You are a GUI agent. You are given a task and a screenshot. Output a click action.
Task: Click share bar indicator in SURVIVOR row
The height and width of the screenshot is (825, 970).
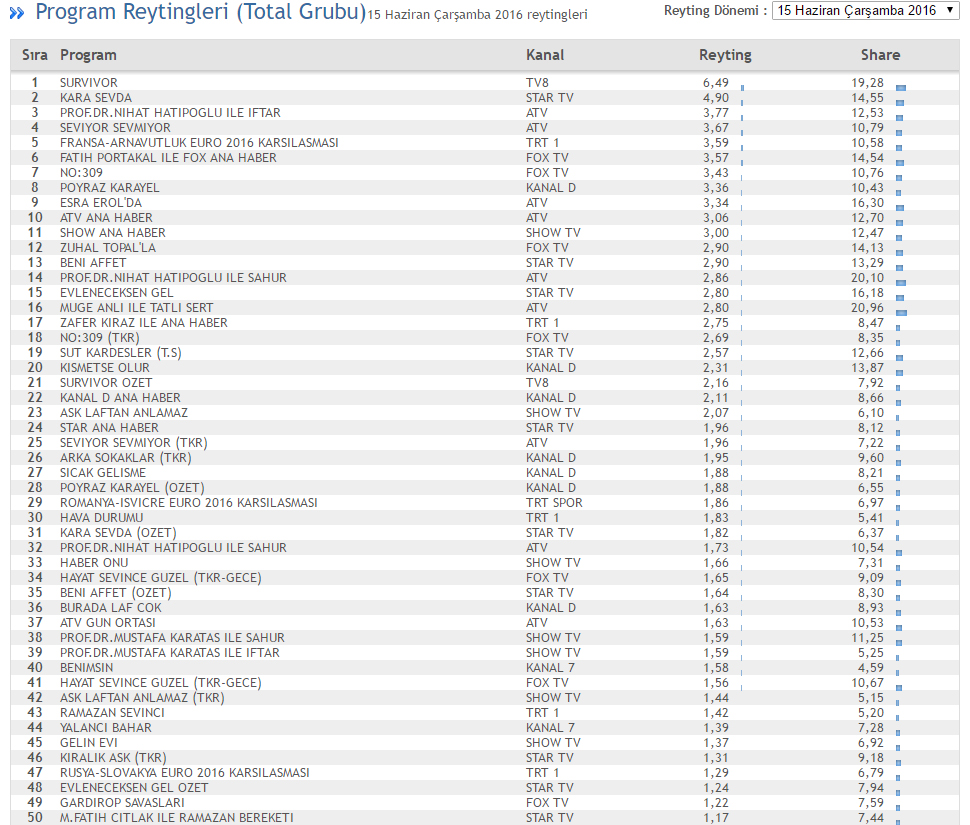(901, 88)
